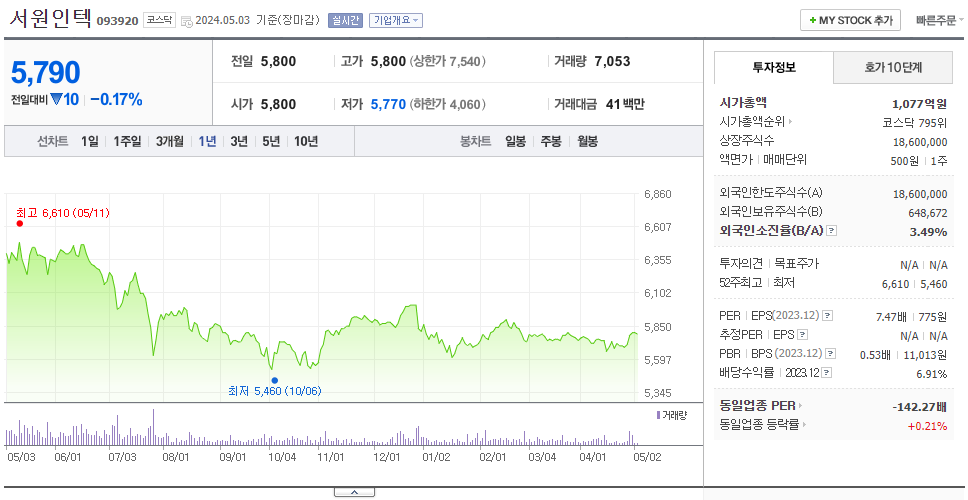Click the 최저 5,460 (10/06) label
This screenshot has height=500, width=968.
pos(275,391)
